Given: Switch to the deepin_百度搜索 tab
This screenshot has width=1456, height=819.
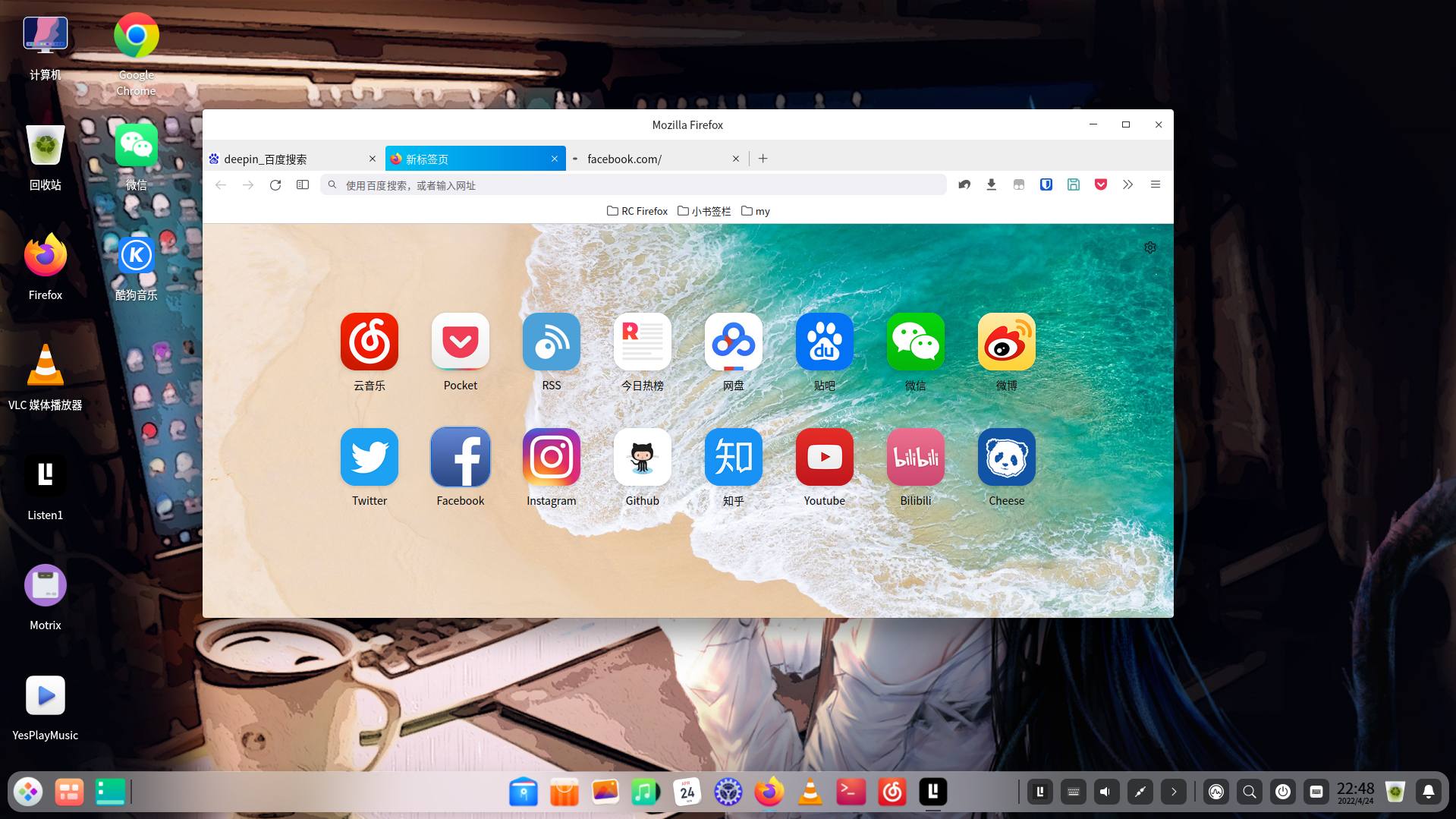Looking at the screenshot, I should coord(293,159).
